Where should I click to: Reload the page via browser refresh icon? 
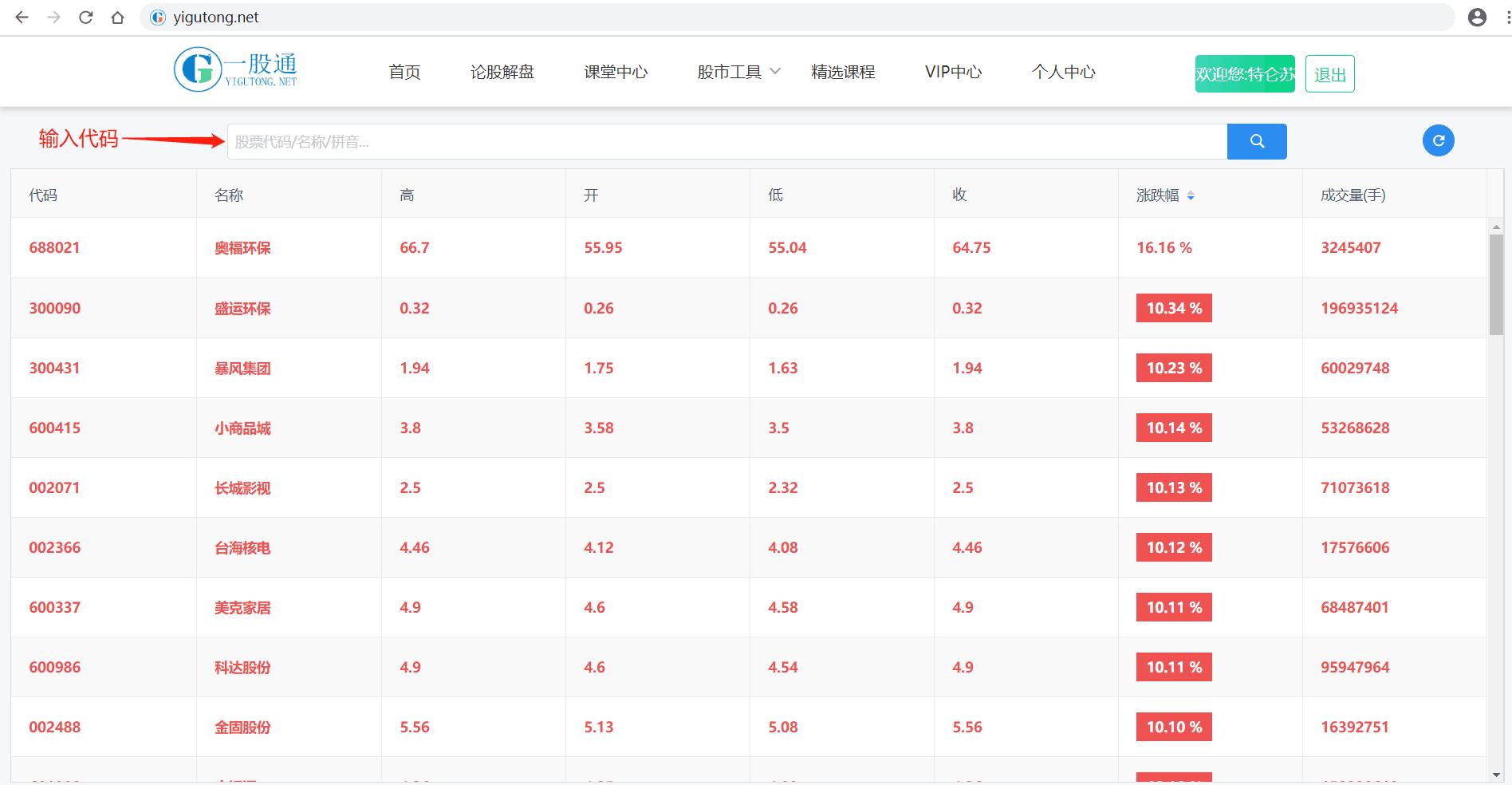85,17
